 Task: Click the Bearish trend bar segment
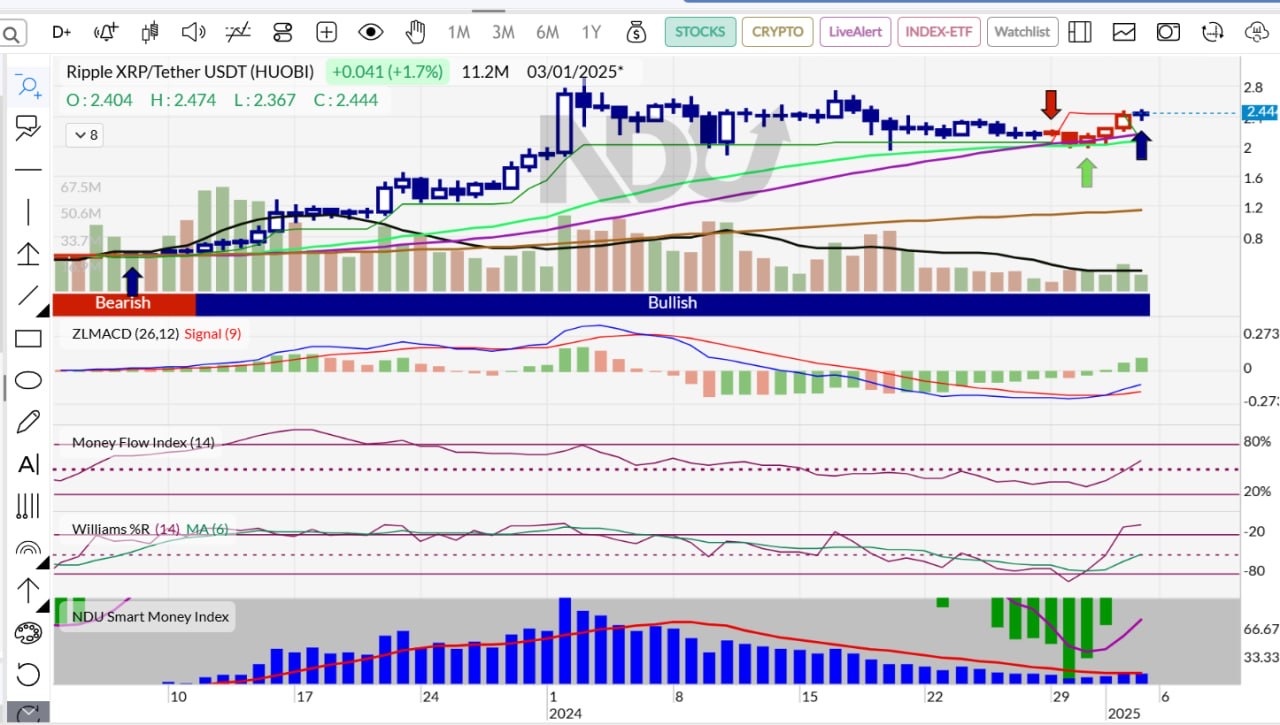pyautogui.click(x=124, y=303)
